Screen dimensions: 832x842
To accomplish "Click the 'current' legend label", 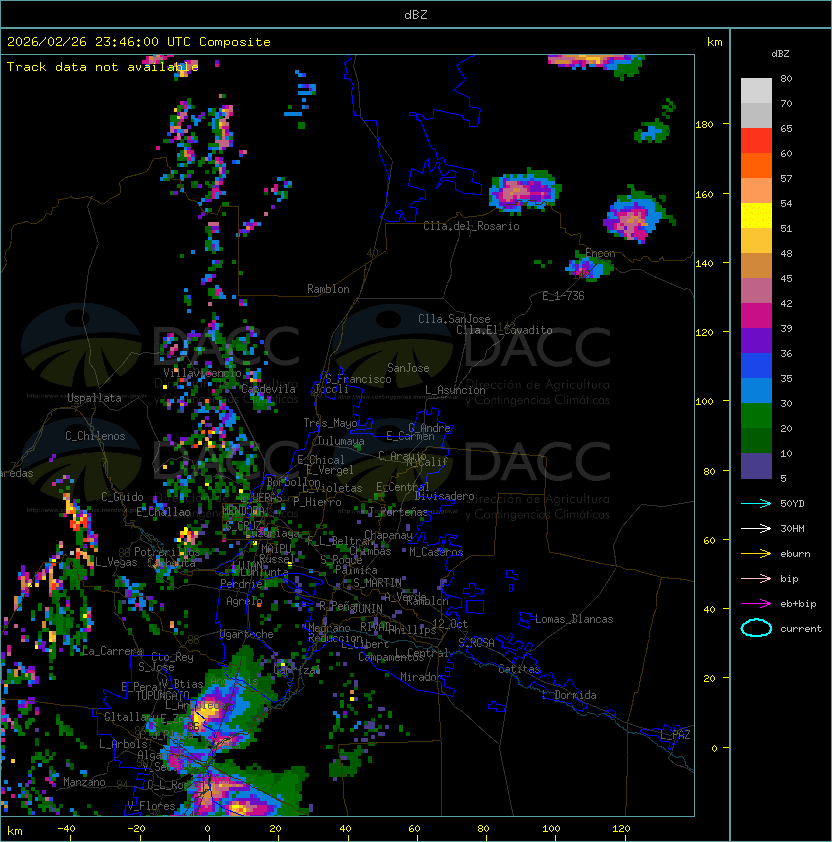I will point(801,629).
